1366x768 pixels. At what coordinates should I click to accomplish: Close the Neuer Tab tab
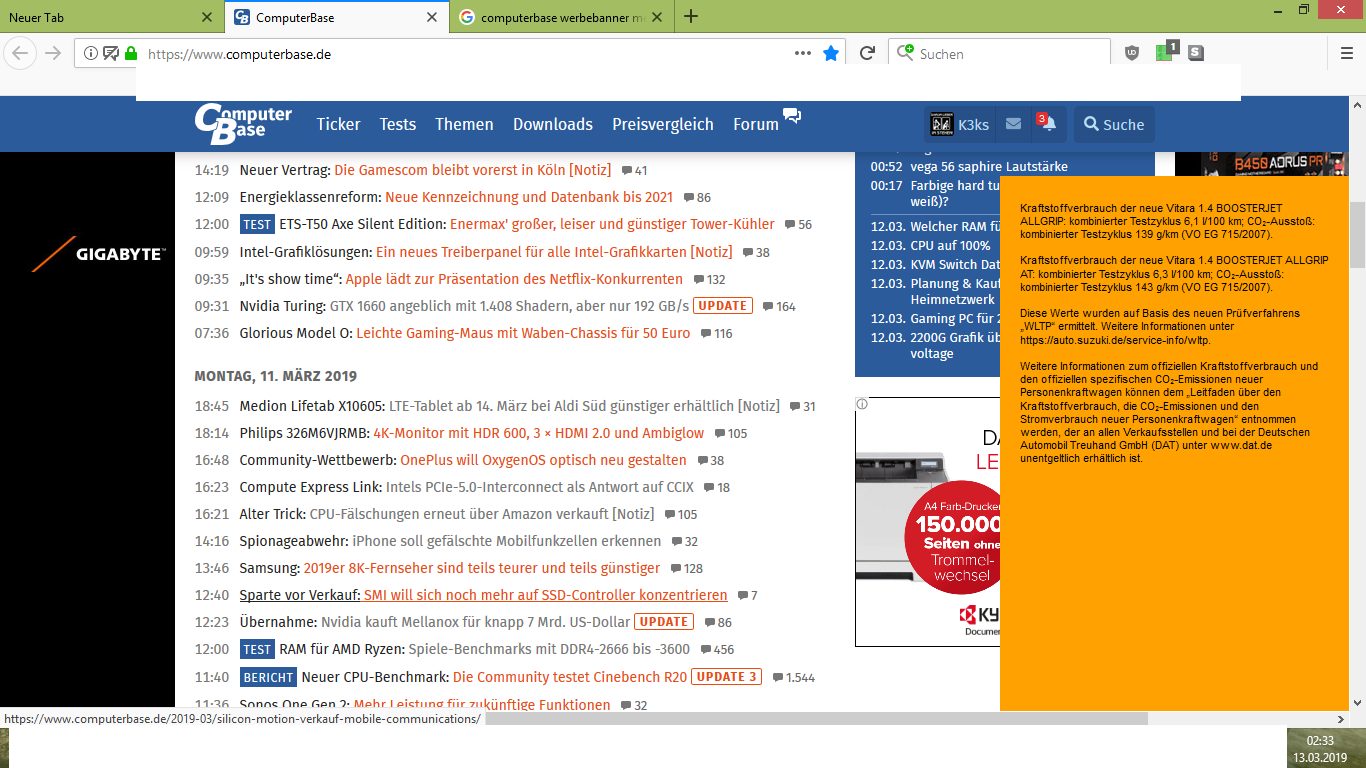[207, 17]
